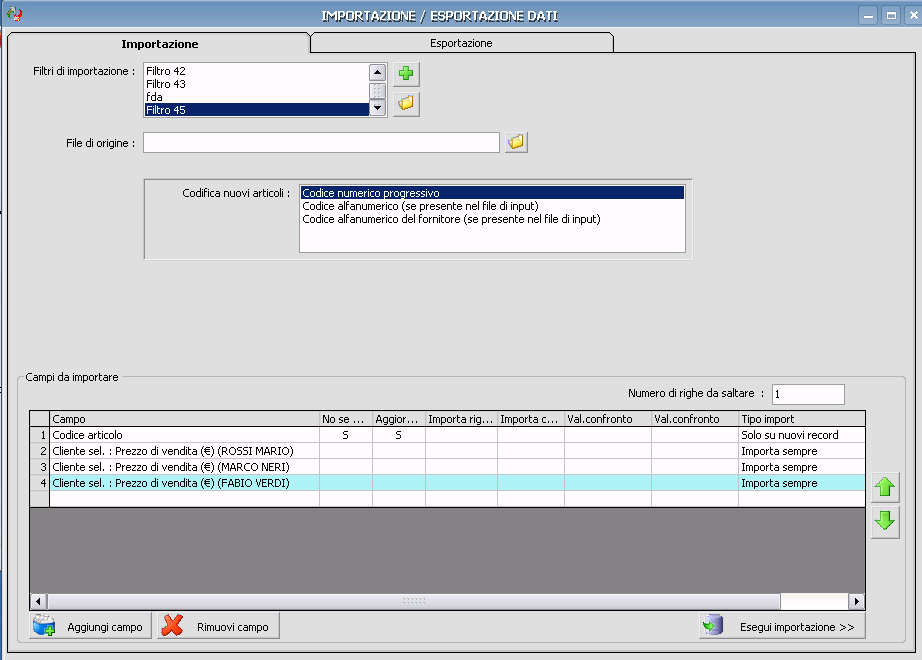Viewport: 922px width, 660px height.
Task: Click the 'No se ...' column header
Action: [x=346, y=419]
